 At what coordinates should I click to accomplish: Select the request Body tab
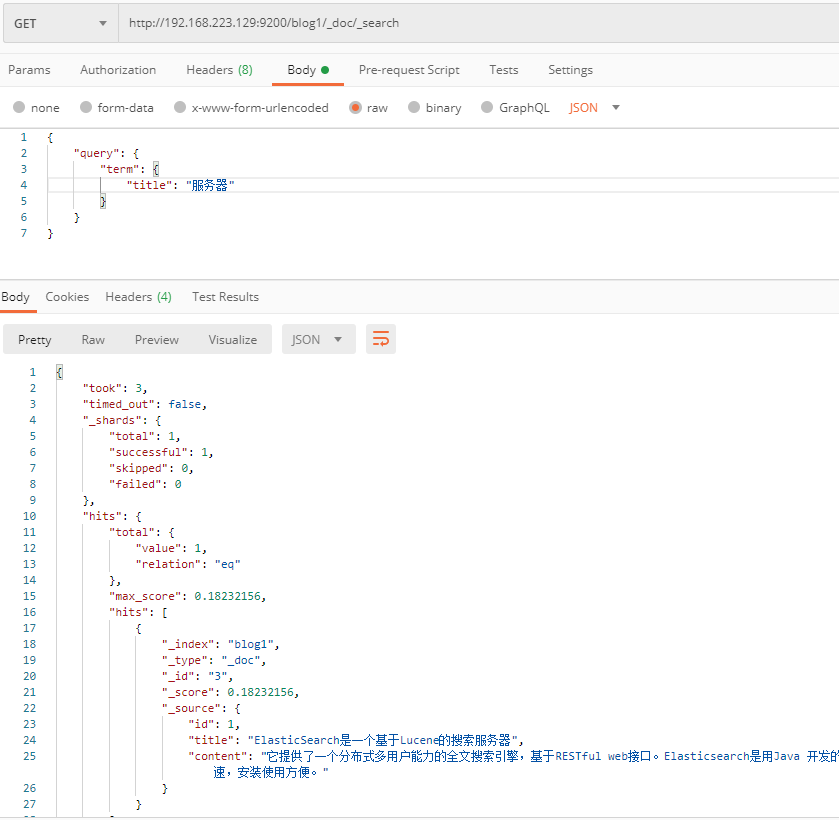[x=308, y=70]
